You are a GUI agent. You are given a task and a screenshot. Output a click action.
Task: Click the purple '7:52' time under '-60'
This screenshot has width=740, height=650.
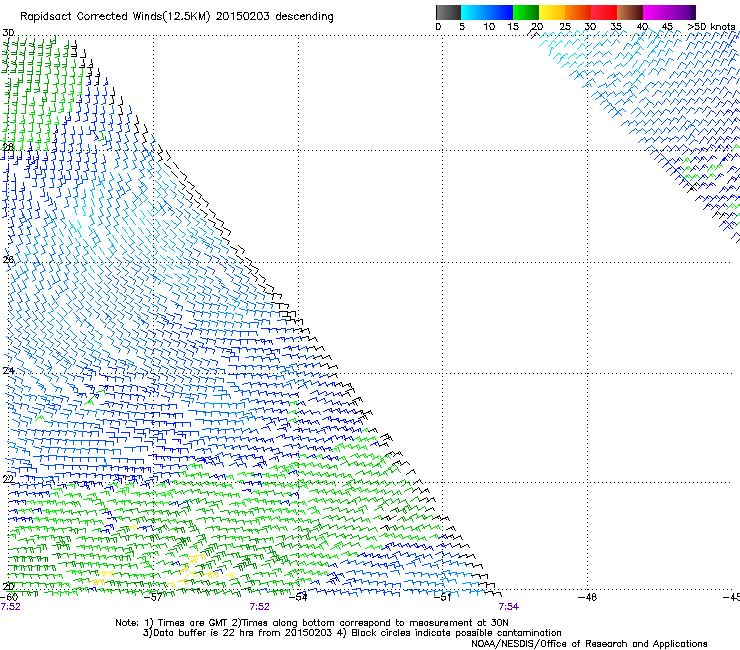[x=10, y=607]
